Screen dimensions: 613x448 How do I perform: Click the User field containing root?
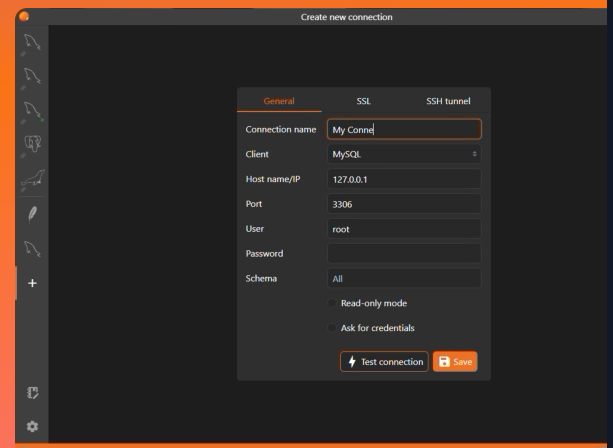click(x=404, y=229)
